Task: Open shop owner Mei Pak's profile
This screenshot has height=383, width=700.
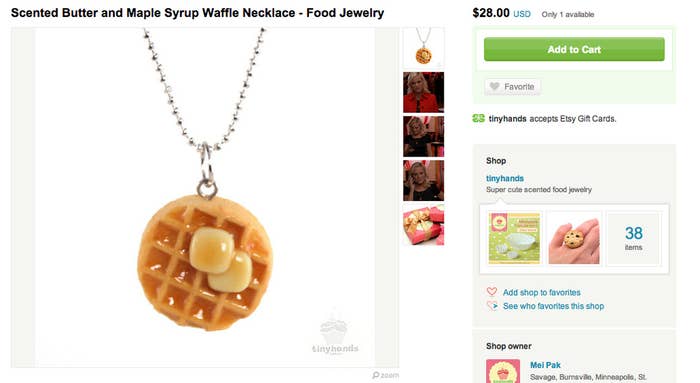Action: pos(545,365)
